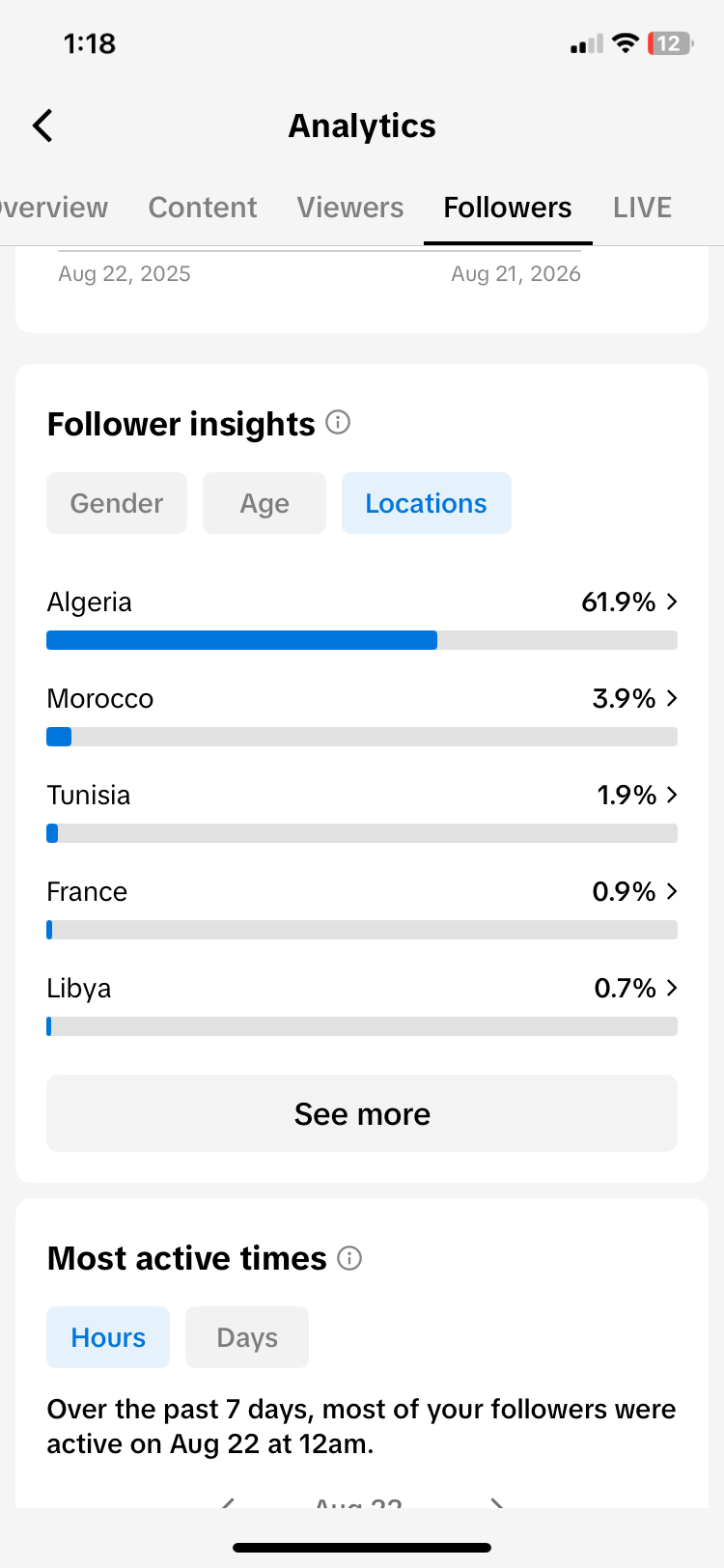This screenshot has height=1568, width=724.
Task: Tap the See more button
Action: coord(362,1113)
